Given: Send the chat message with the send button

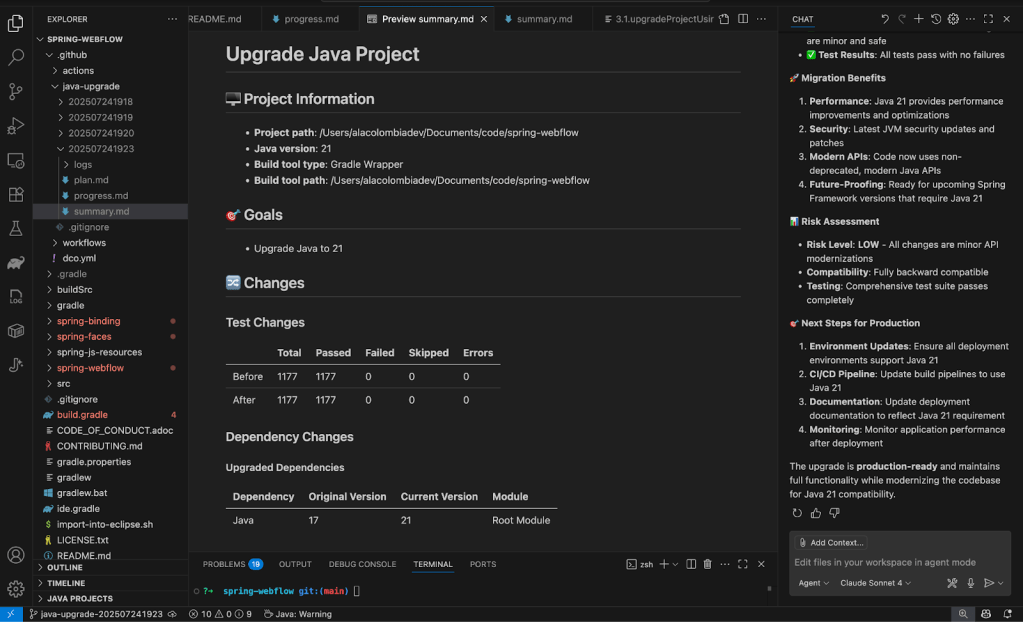Looking at the screenshot, I should 989,583.
